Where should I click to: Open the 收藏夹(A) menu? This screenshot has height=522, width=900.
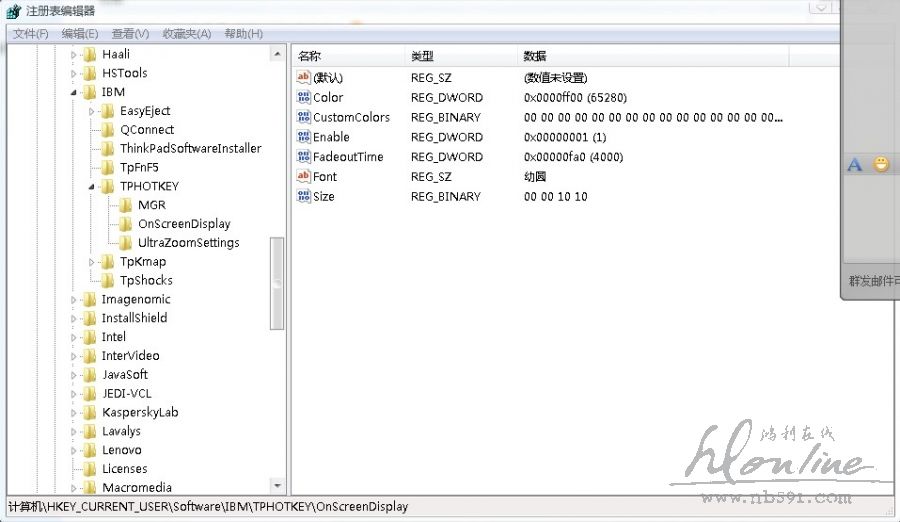pyautogui.click(x=187, y=34)
